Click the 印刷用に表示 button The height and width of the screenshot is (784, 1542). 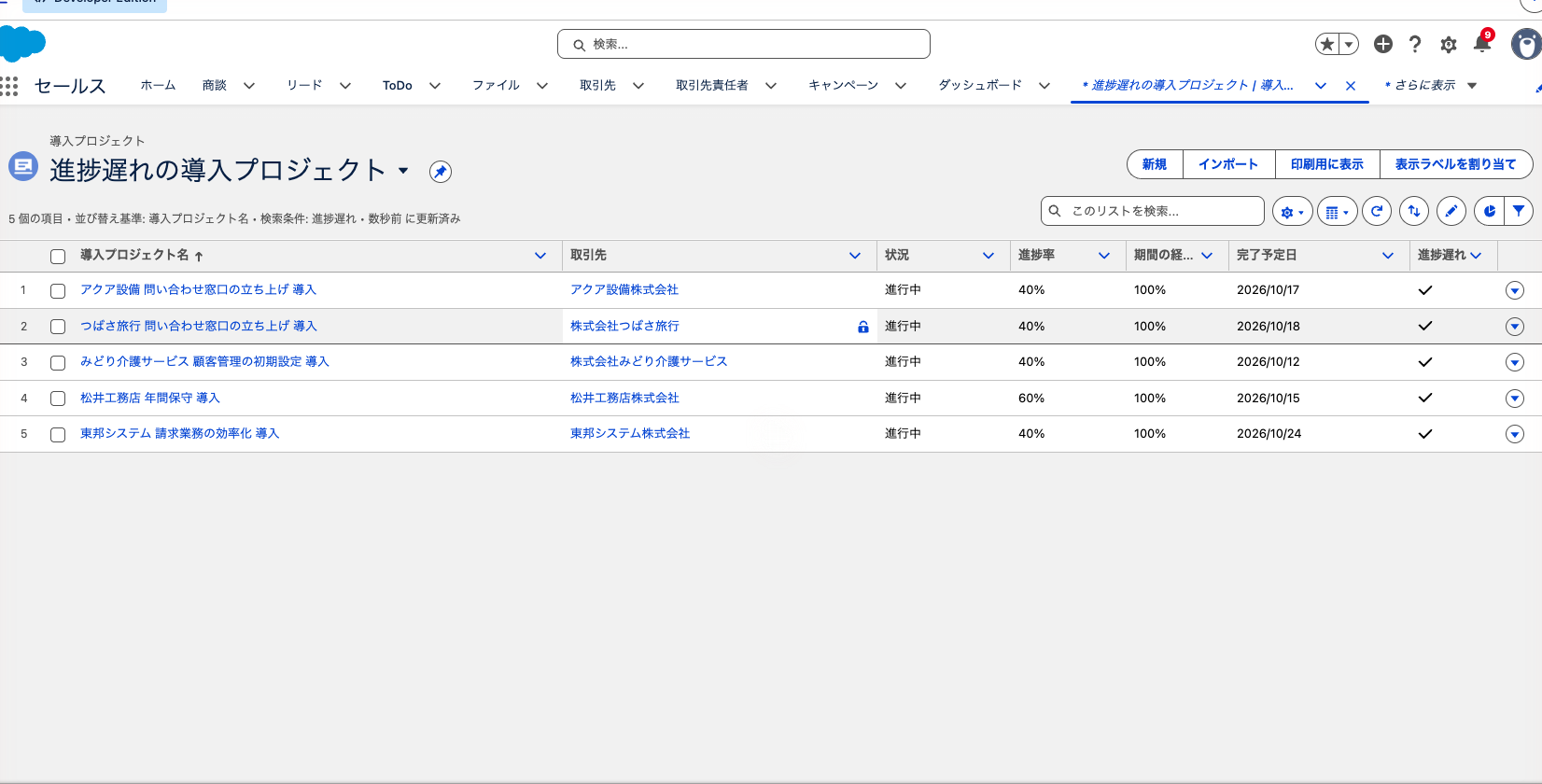[x=1327, y=164]
